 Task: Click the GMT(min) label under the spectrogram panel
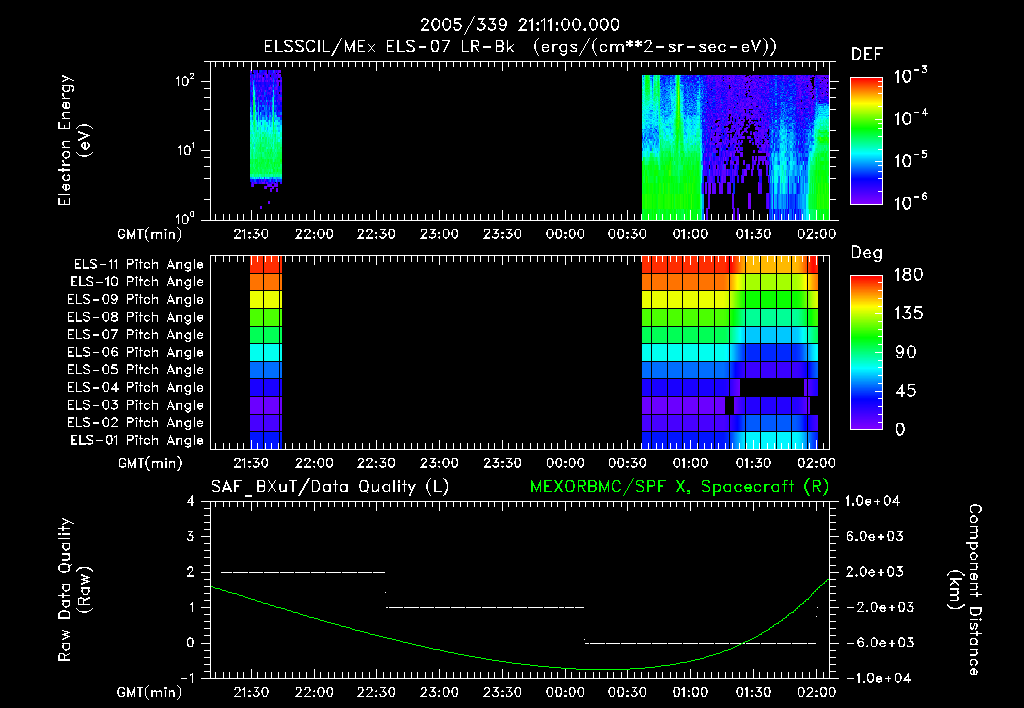pyautogui.click(x=150, y=234)
